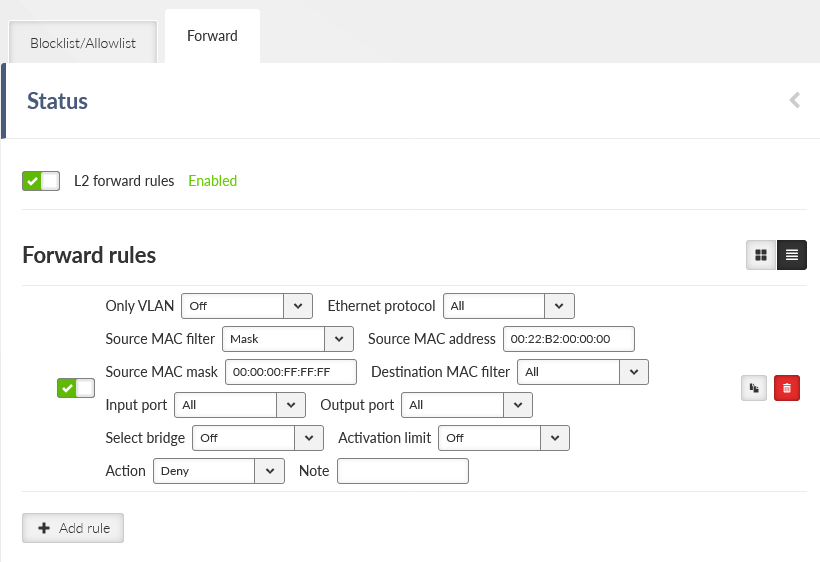Open the Destination MAC filter dropdown
This screenshot has width=820, height=562.
coord(583,372)
